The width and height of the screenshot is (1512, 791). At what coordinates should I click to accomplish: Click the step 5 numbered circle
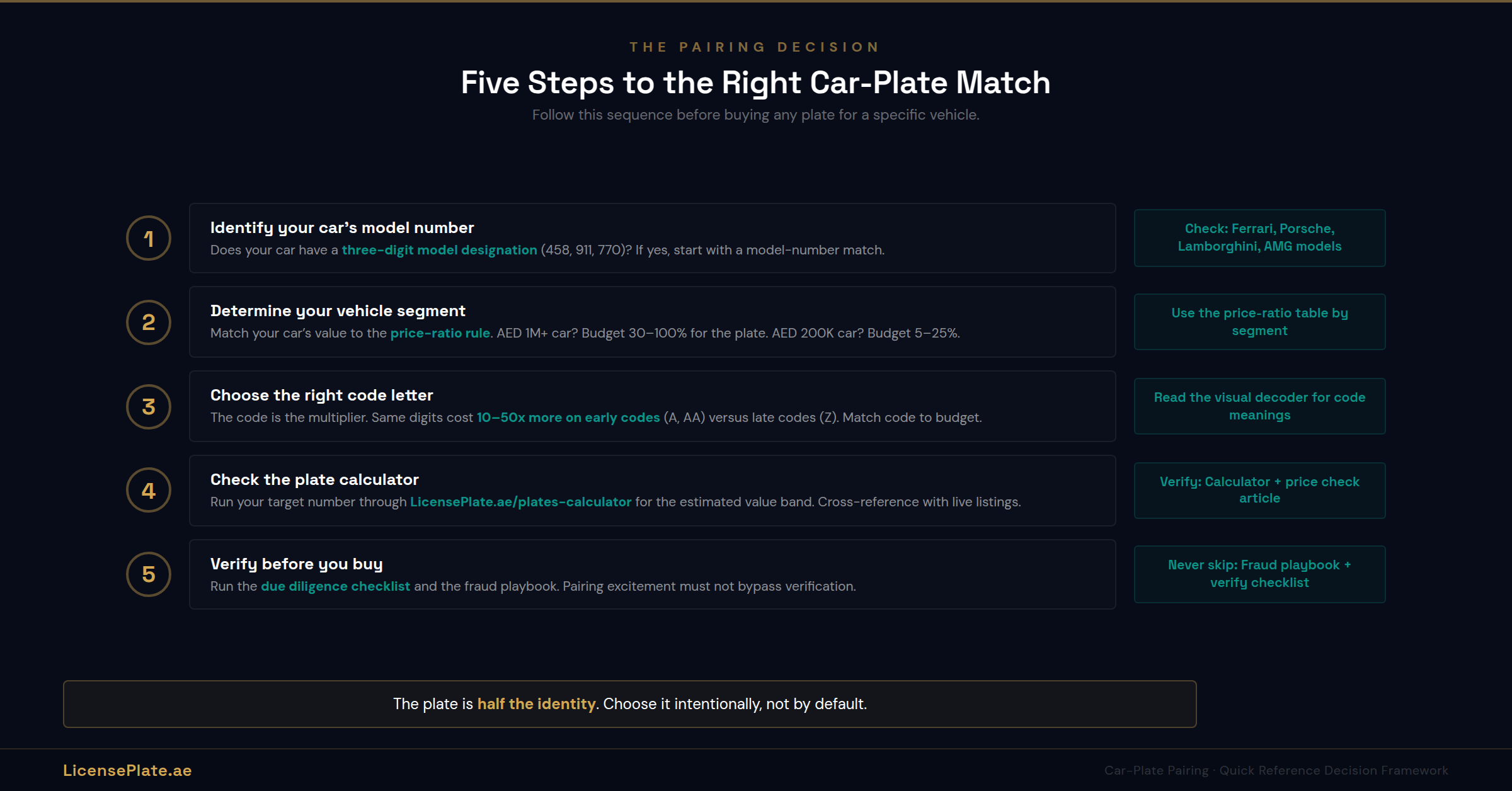coord(149,574)
